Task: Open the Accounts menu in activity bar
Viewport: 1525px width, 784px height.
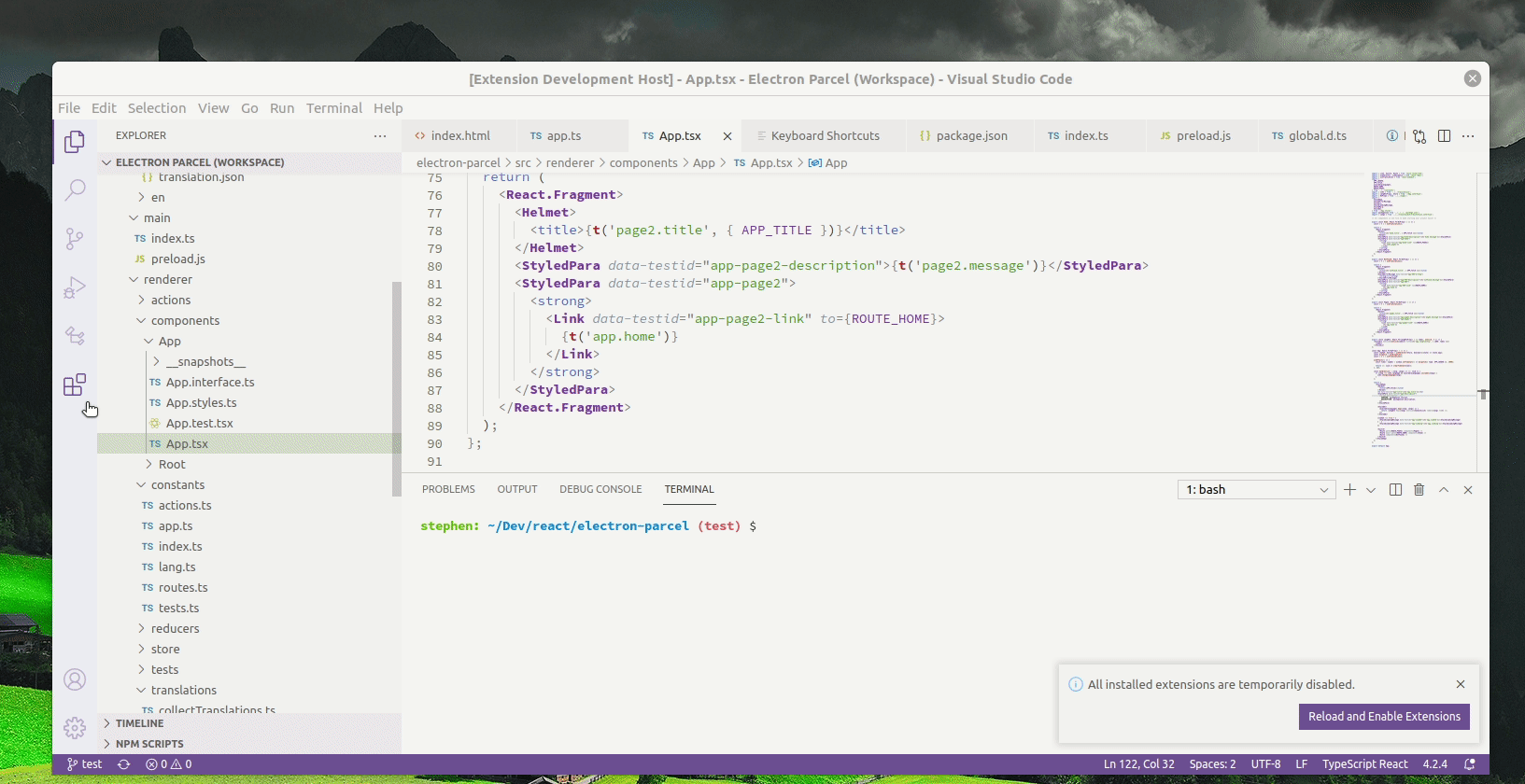Action: (75, 679)
